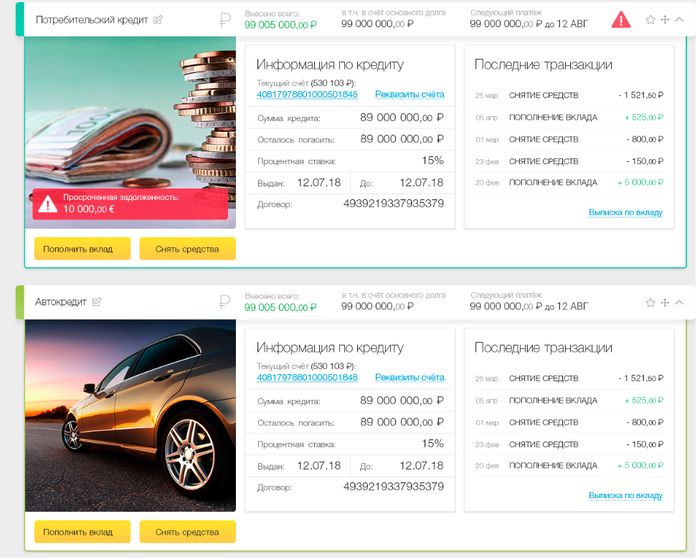The width and height of the screenshot is (697, 559).
Task: Click Выдан date 12.07.18 in Автокредит
Action: click(319, 466)
